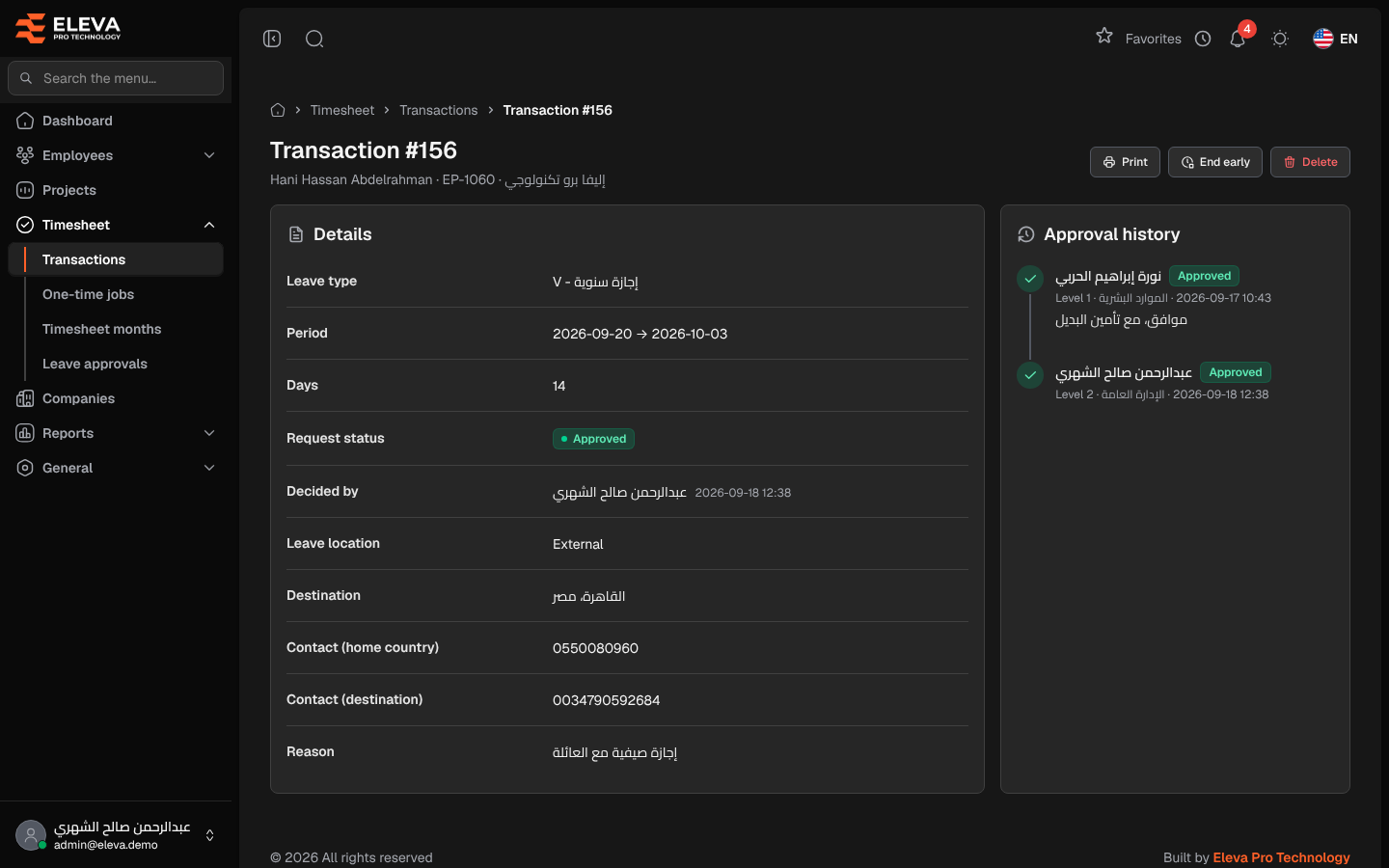Click the Companies building icon
The height and width of the screenshot is (868, 1389).
(x=25, y=398)
